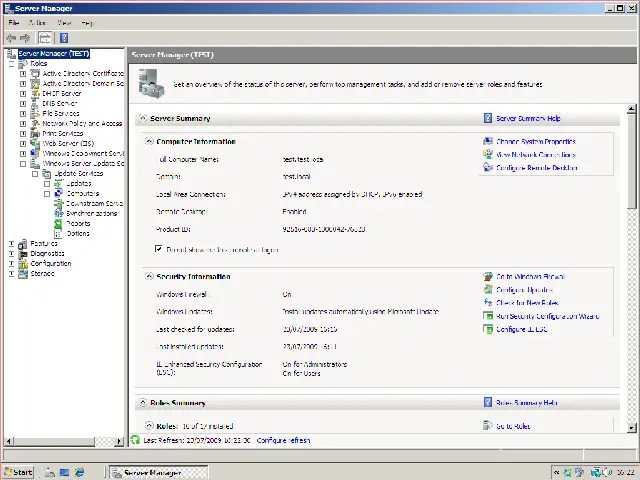Image resolution: width=640 pixels, height=480 pixels.
Task: Select the Server Manager (TEST) root node
Action: point(53,53)
